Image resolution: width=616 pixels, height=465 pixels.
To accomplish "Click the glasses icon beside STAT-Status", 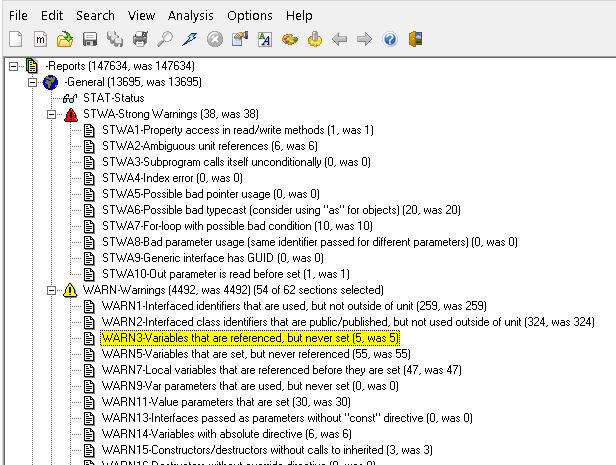I will click(x=70, y=98).
